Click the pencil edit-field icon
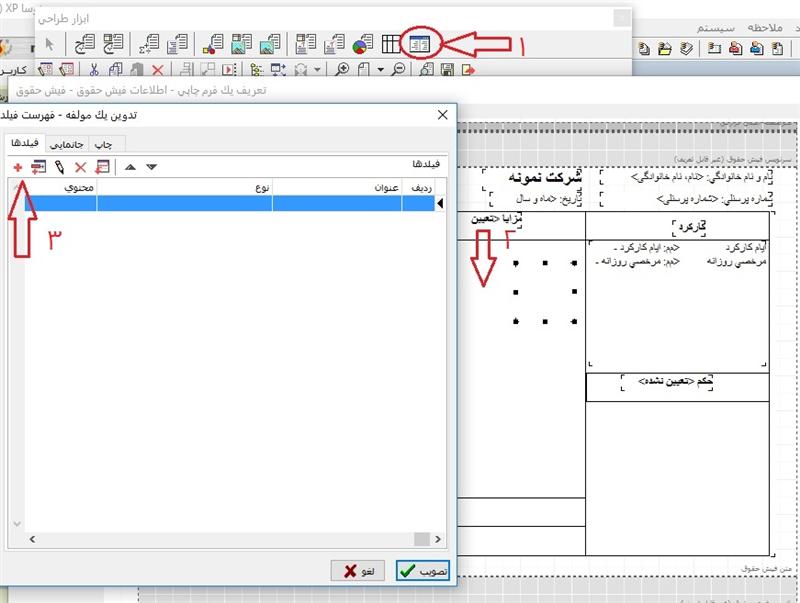Image resolution: width=800 pixels, height=603 pixels. [x=60, y=167]
